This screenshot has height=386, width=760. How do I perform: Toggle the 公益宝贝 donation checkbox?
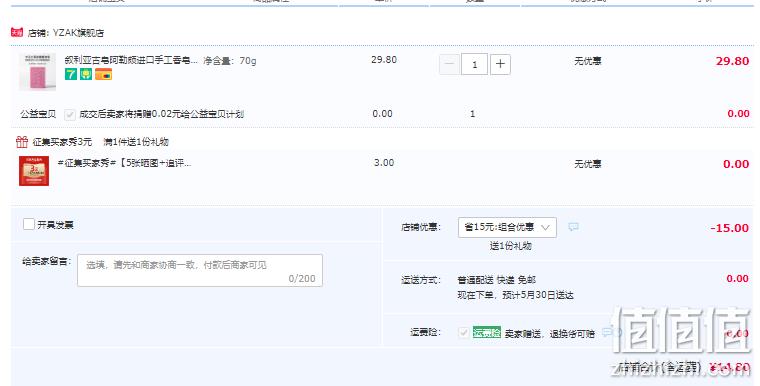coord(70,114)
